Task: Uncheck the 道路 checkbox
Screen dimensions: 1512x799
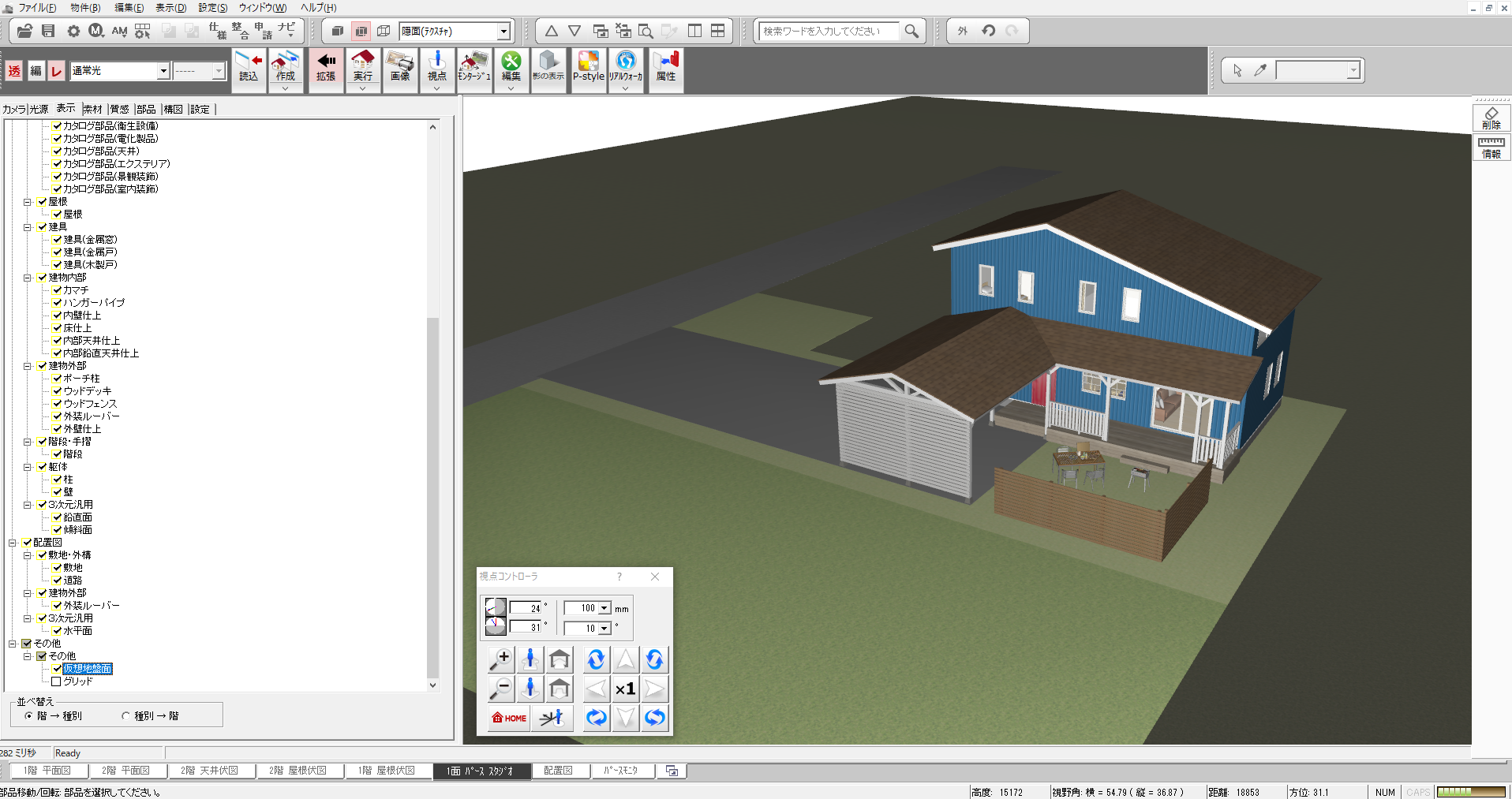Action: [x=57, y=581]
